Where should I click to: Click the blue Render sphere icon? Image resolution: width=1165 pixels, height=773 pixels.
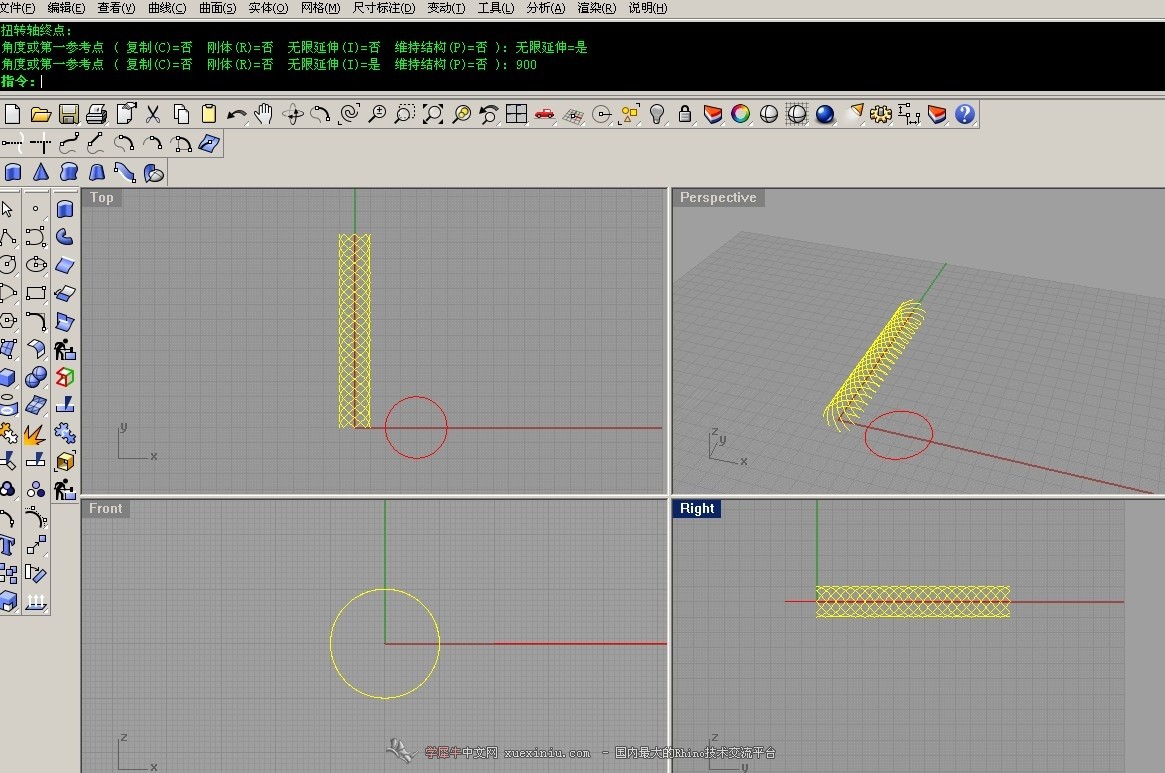(825, 114)
